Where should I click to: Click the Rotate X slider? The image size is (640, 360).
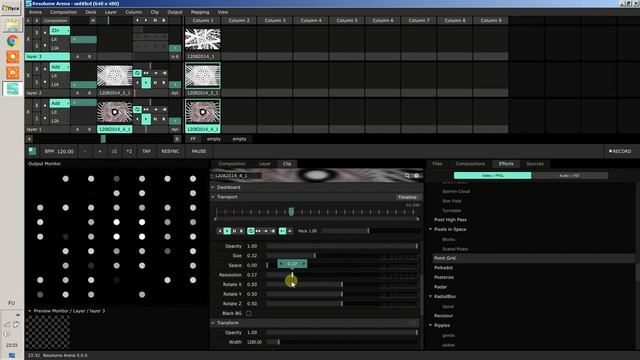(342, 284)
